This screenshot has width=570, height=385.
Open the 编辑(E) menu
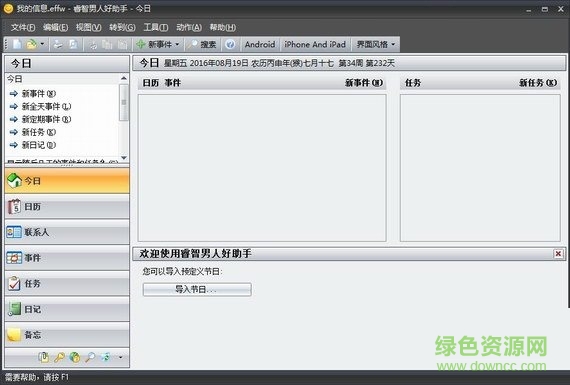coord(55,27)
